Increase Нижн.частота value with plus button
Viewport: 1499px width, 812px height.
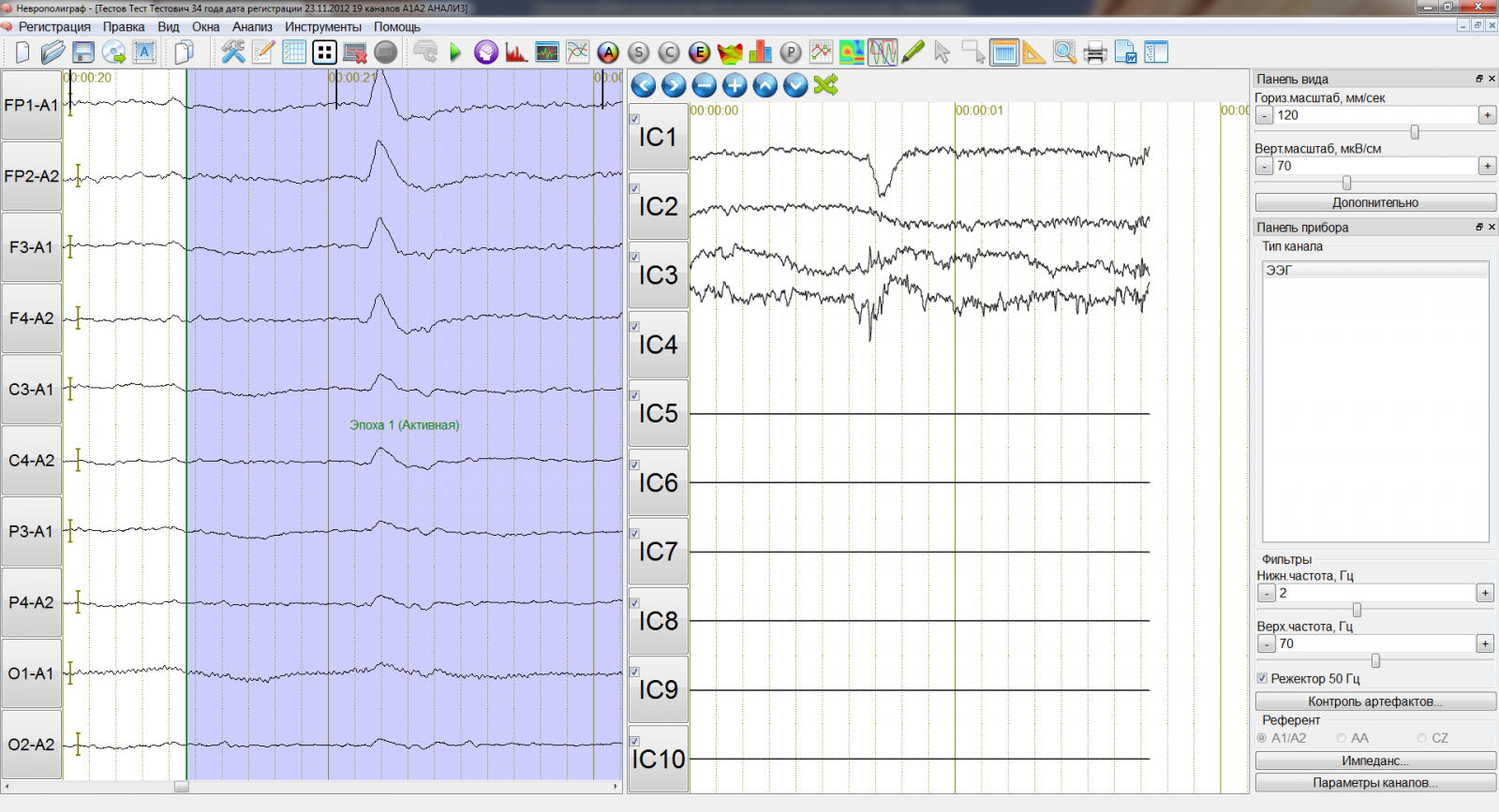1485,593
